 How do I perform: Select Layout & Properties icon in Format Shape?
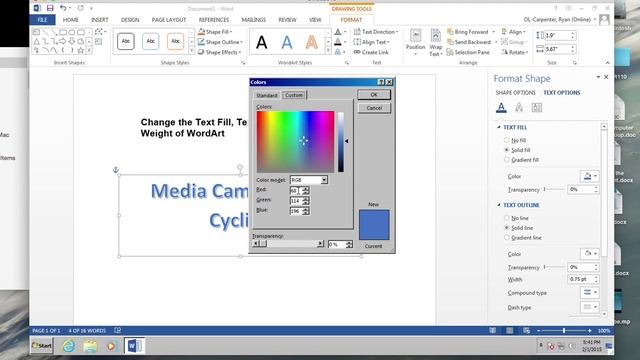(x=537, y=107)
